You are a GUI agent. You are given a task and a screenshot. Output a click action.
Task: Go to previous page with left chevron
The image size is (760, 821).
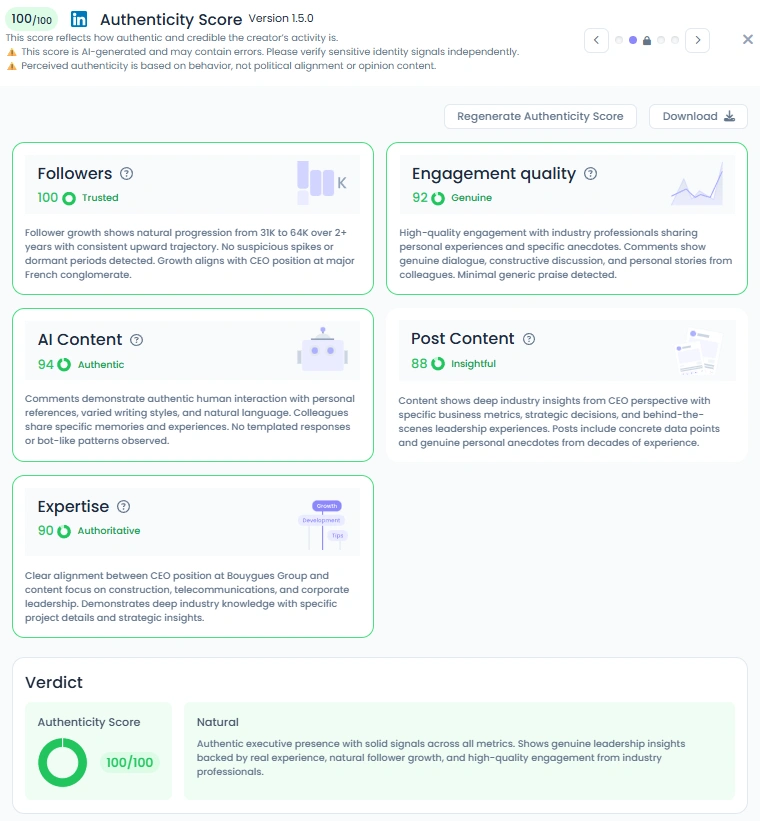(x=596, y=40)
